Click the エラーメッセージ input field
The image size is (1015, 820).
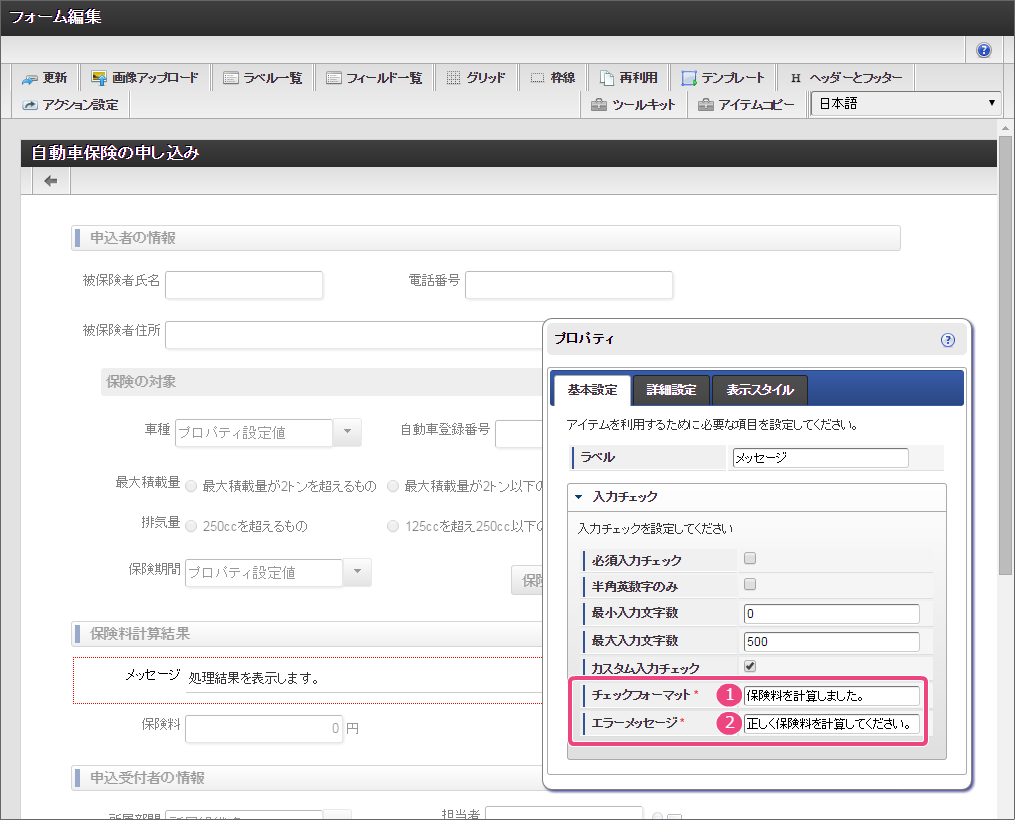coord(831,723)
